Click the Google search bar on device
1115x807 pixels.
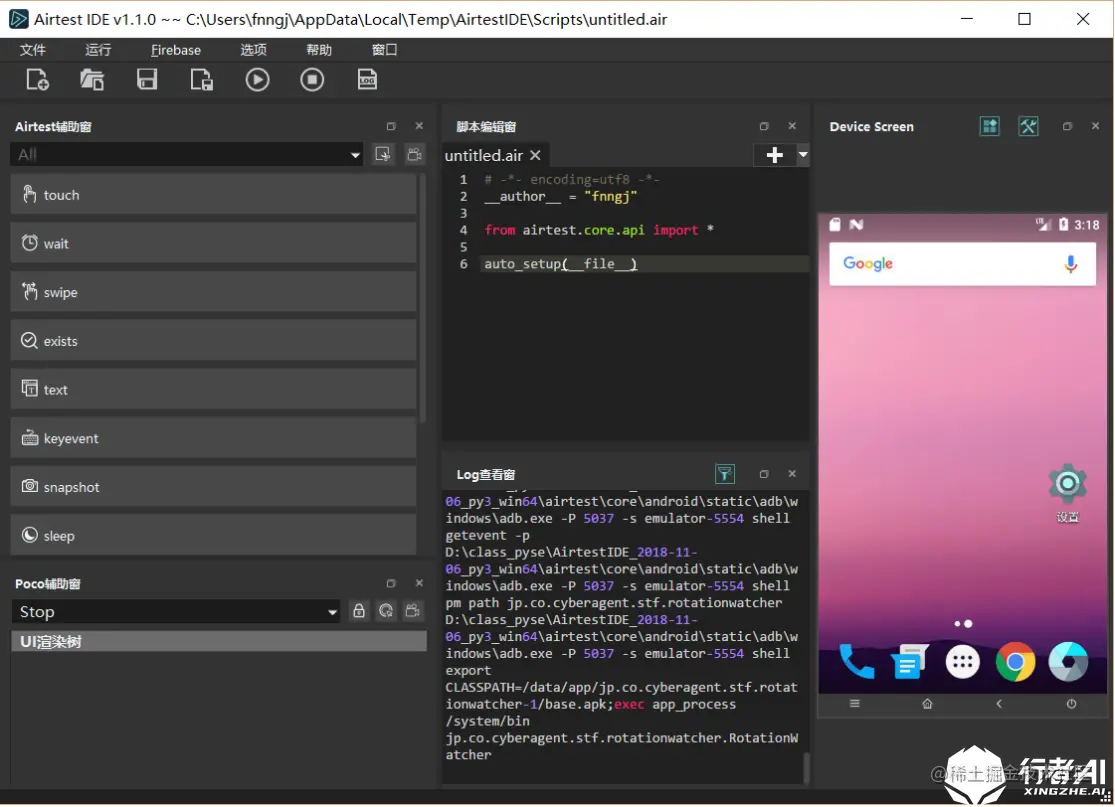click(962, 264)
